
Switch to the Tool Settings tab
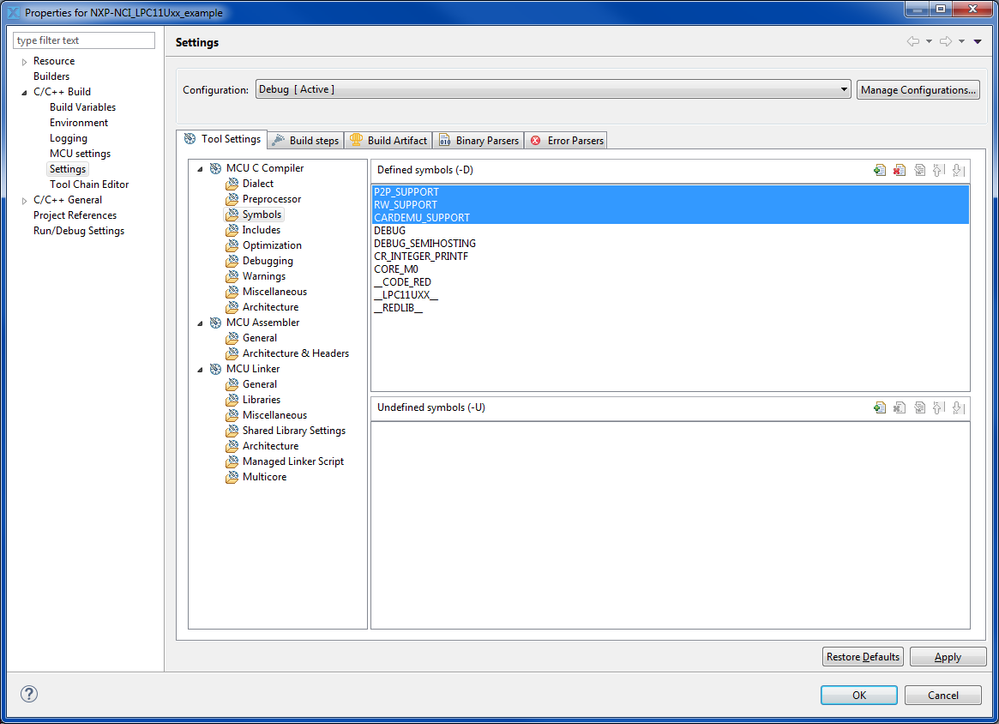tap(222, 139)
